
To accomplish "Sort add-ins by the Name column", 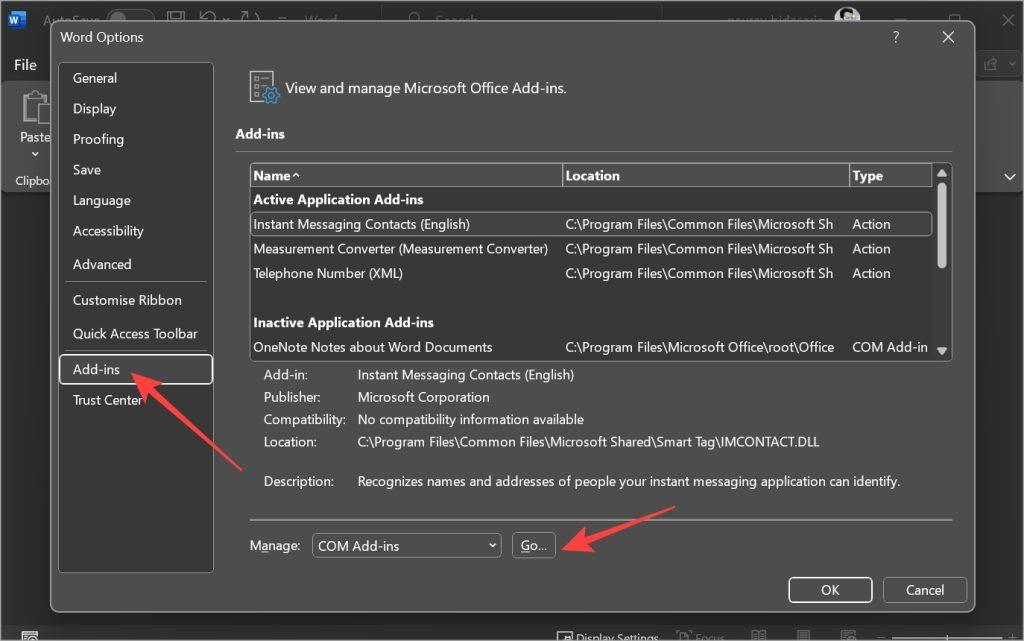I will coord(406,176).
